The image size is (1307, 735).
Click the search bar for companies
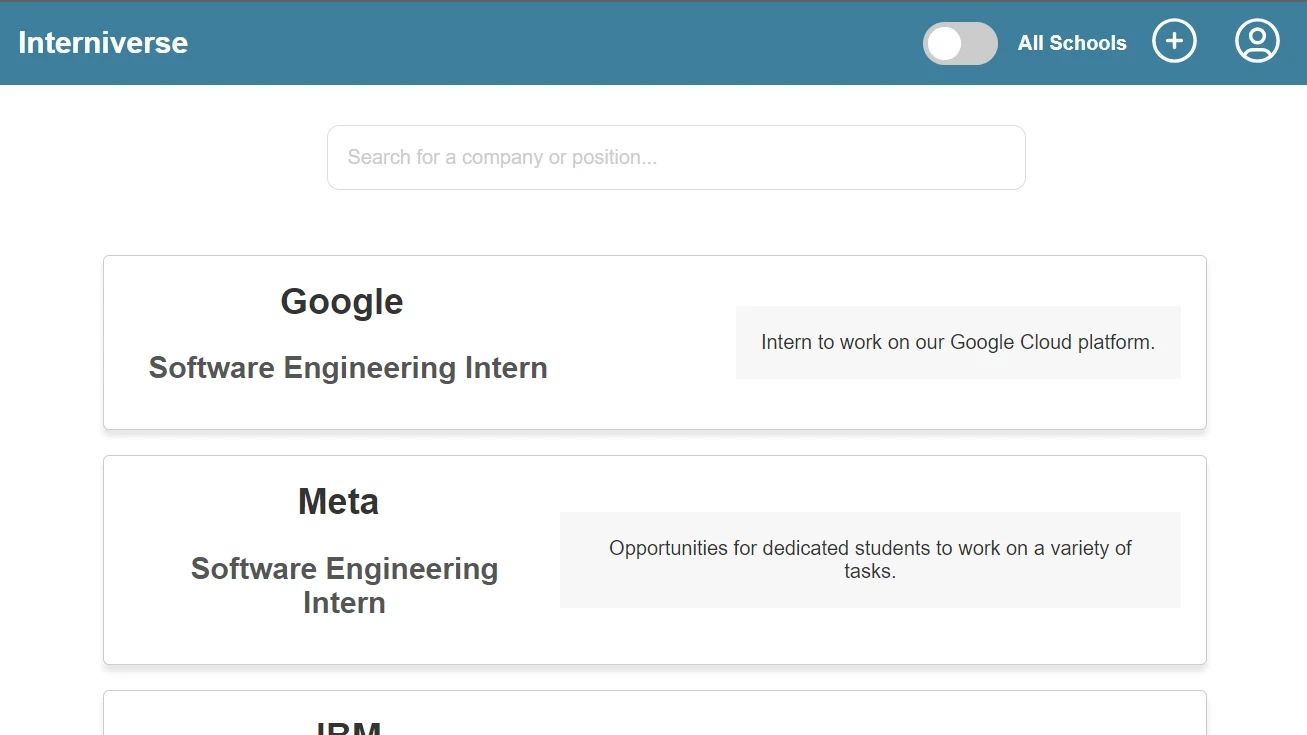(x=676, y=157)
